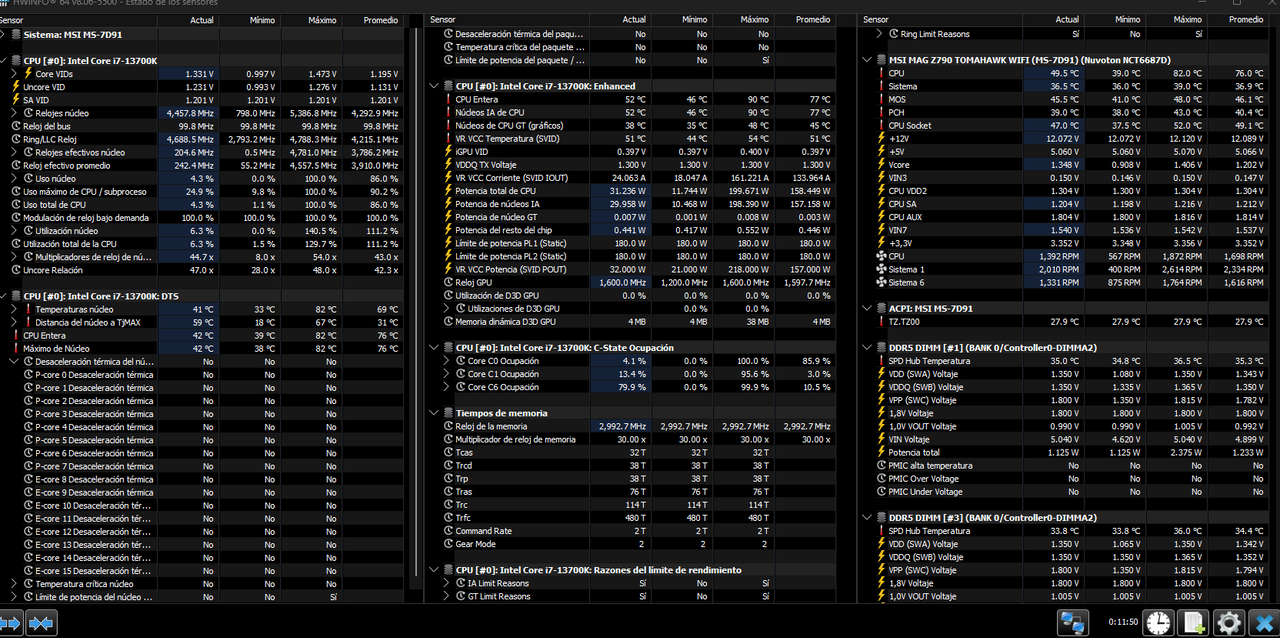The height and width of the screenshot is (638, 1280).
Task: Click the clock icon beside Reloj GPU
Action: point(447,282)
